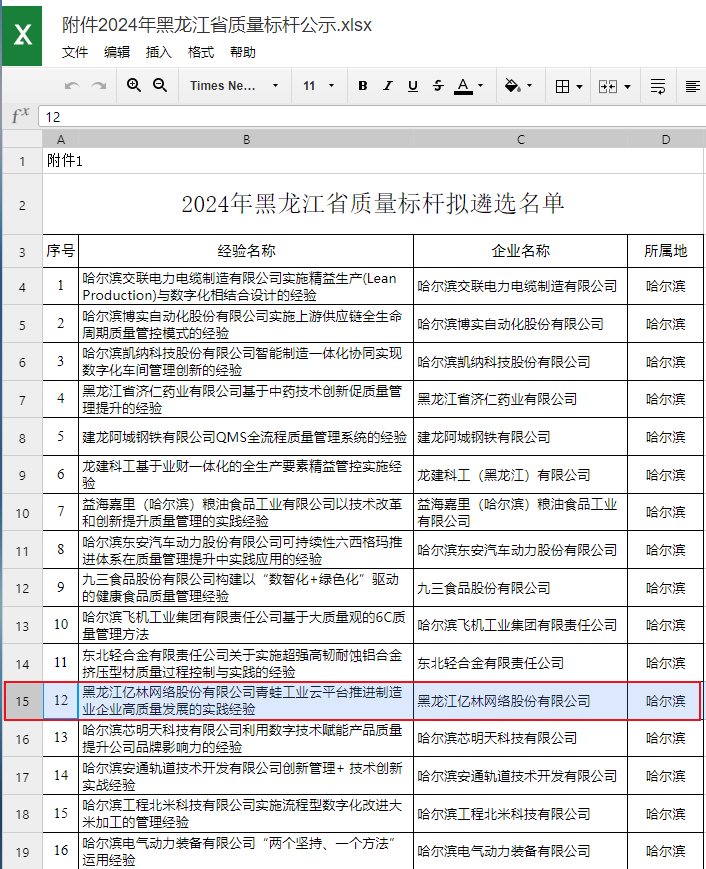Click cell 哈尔滨芯明天科技有限公司 in column C

520,738
